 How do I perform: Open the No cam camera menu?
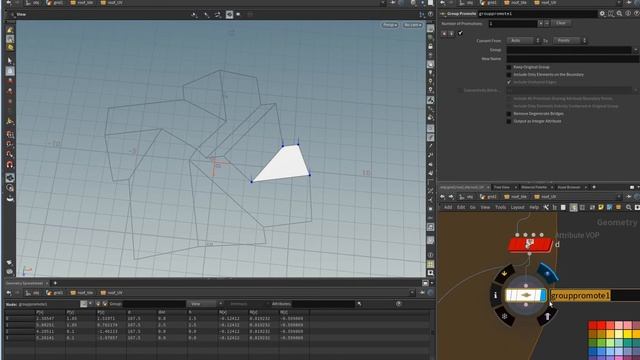412,25
